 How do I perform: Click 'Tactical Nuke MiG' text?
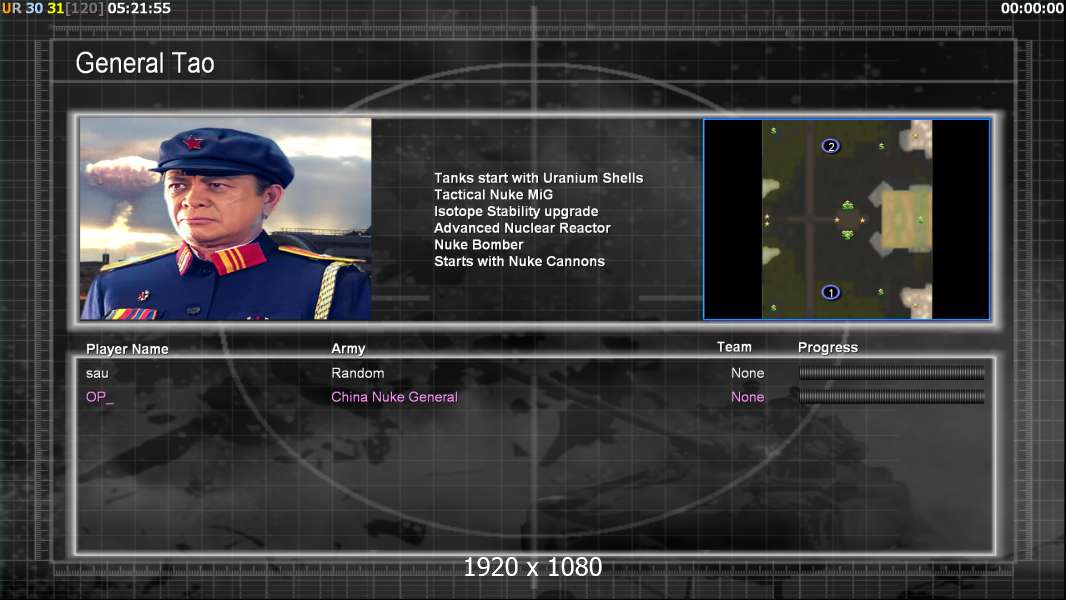tap(494, 194)
